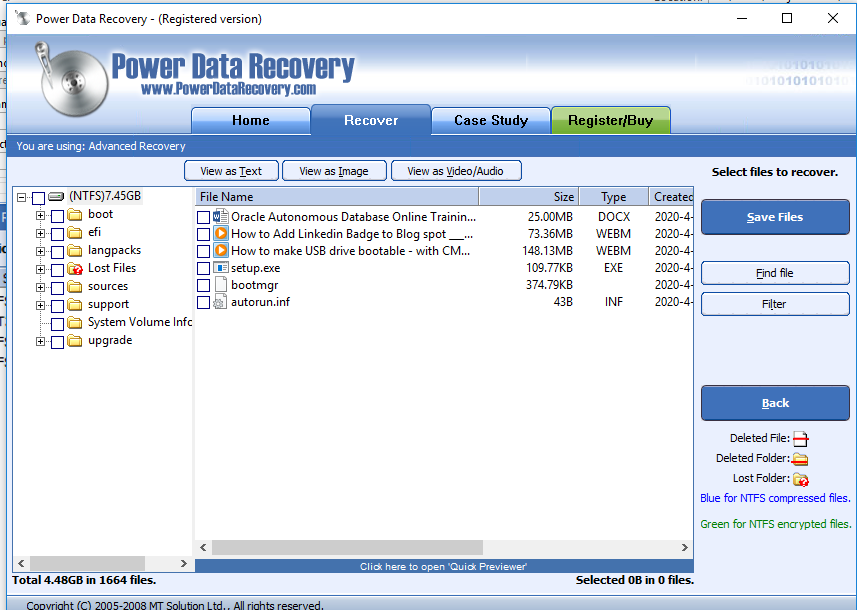Click the setup.exe file icon
This screenshot has height=610, width=857.
point(220,268)
